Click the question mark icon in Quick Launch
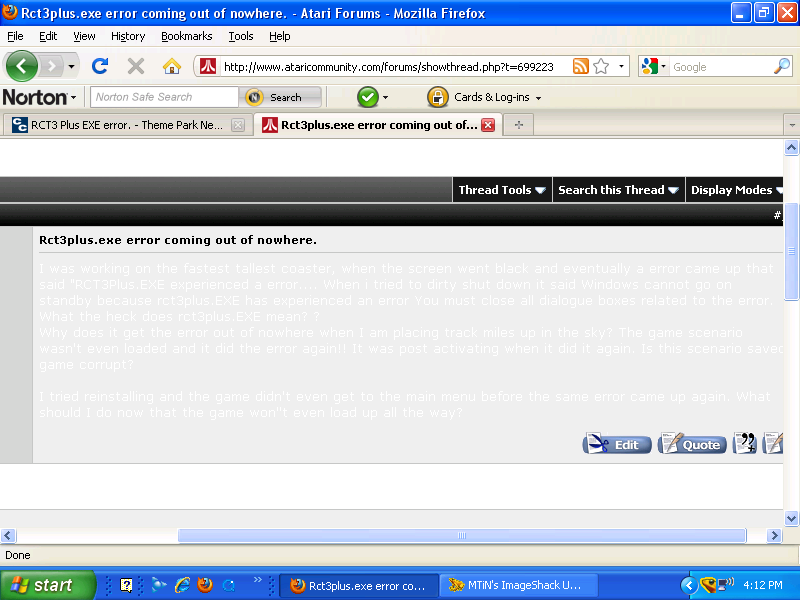The image size is (800, 600). (x=126, y=585)
